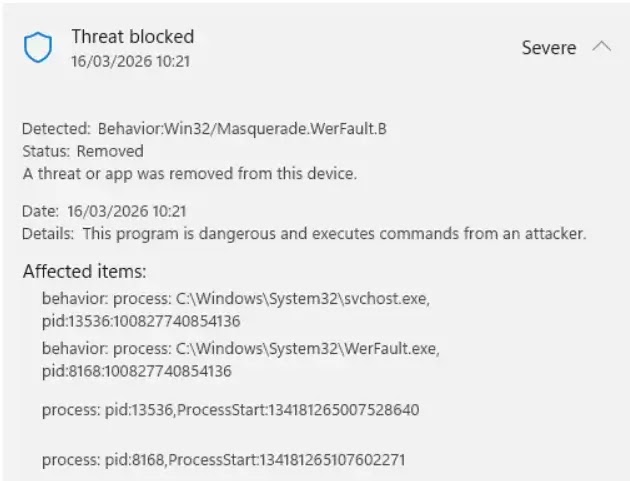Click the Details label

point(48,233)
